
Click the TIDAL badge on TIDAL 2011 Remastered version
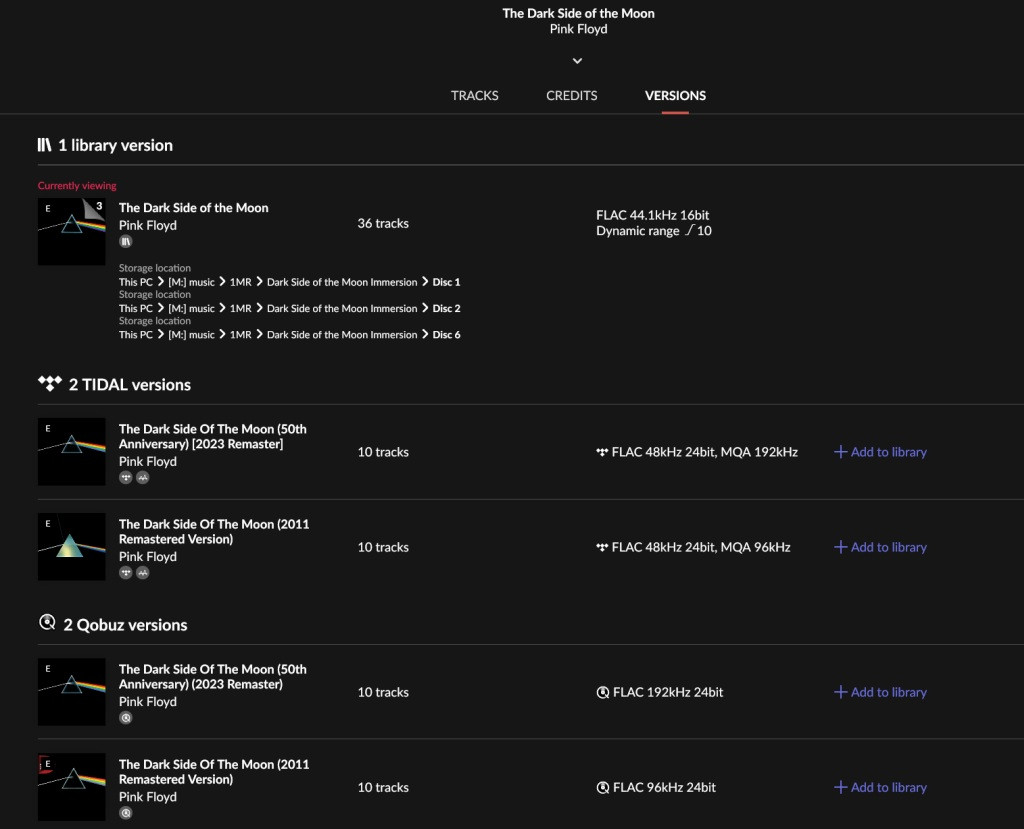pos(126,573)
